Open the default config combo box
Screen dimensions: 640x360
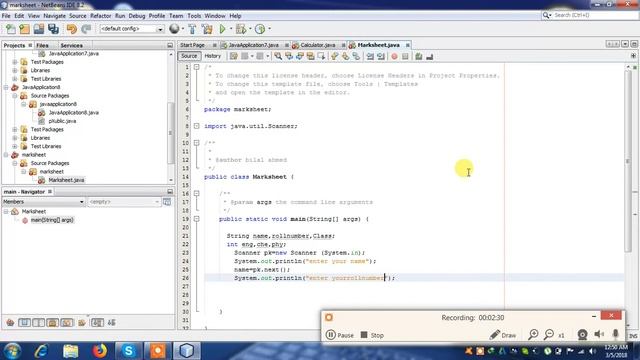(131, 29)
